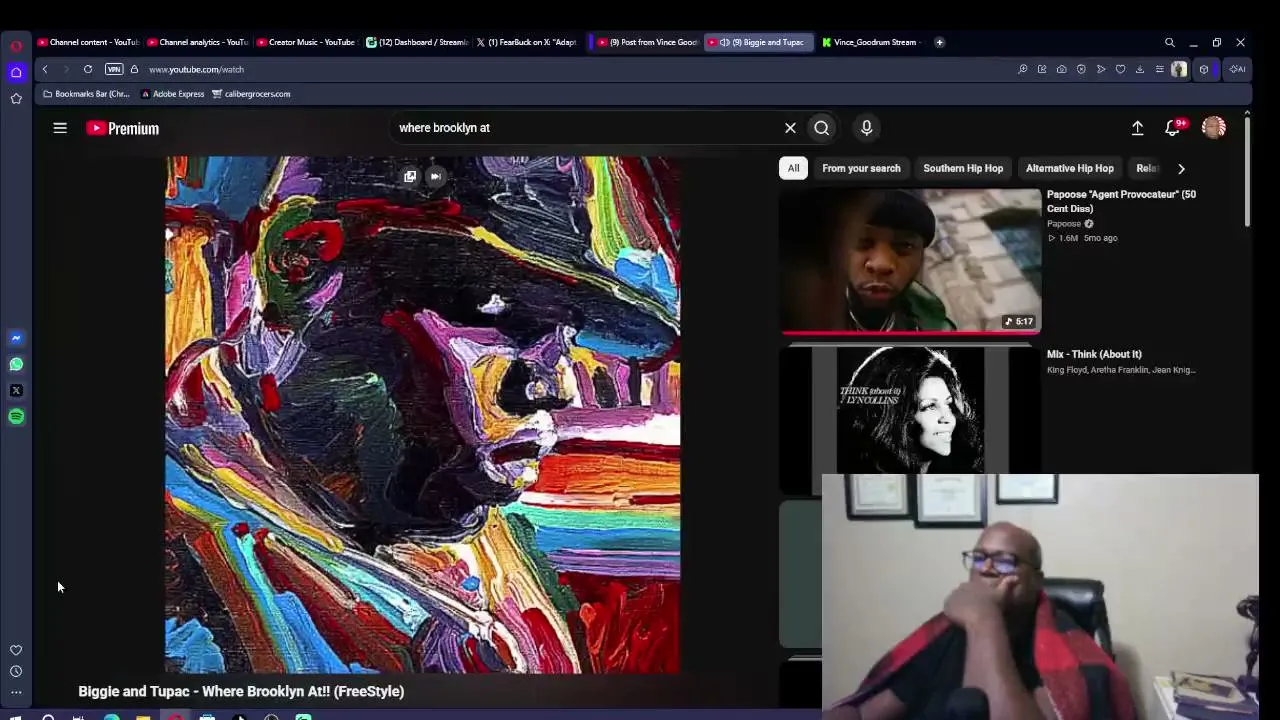Select the 'All' filter chip
The image size is (1280, 720).
[x=793, y=168]
